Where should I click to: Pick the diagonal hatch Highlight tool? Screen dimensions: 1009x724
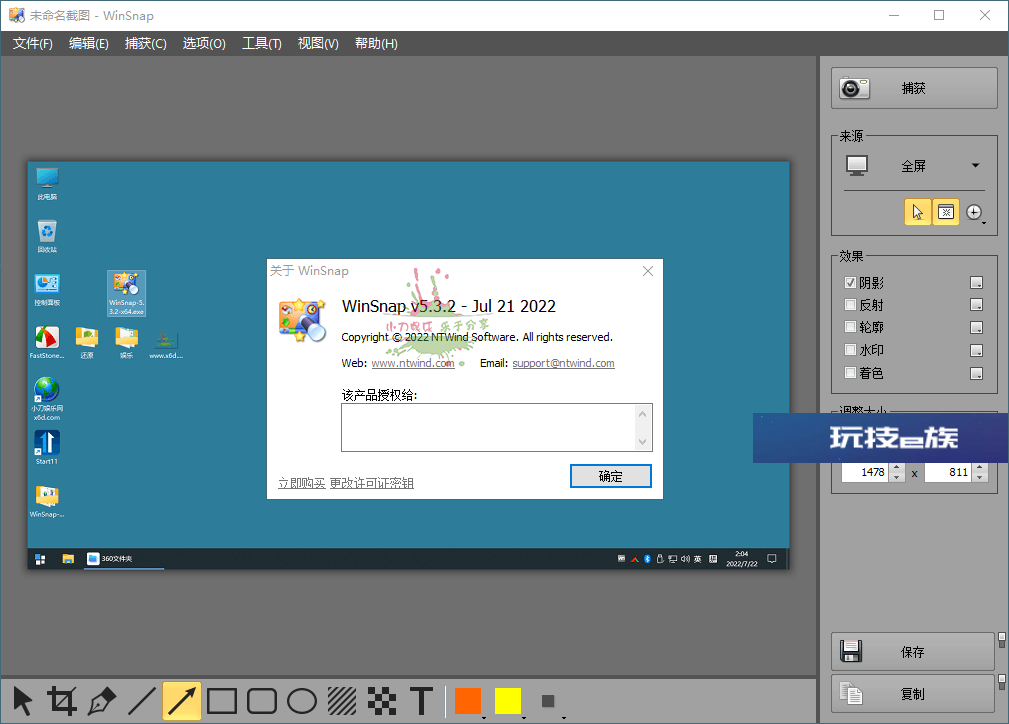click(342, 701)
